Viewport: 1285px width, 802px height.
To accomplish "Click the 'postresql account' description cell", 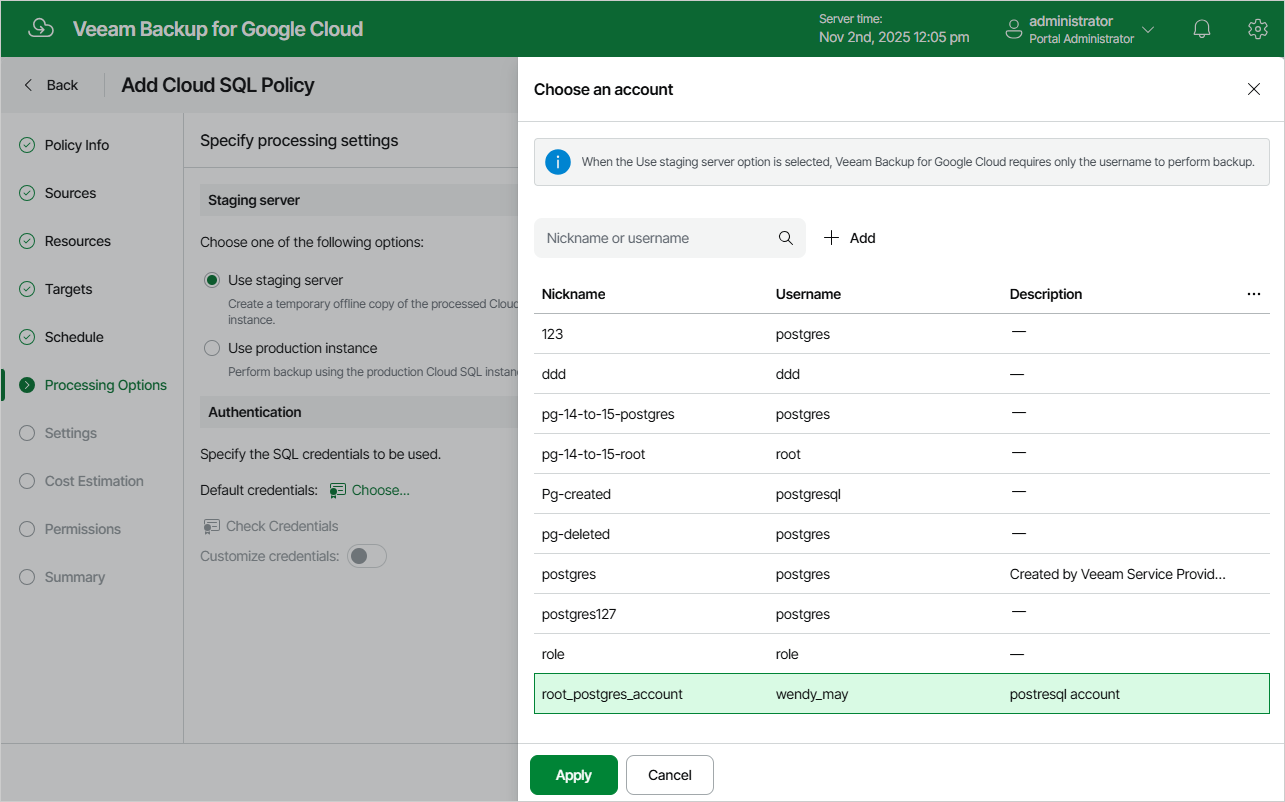I will (1065, 694).
